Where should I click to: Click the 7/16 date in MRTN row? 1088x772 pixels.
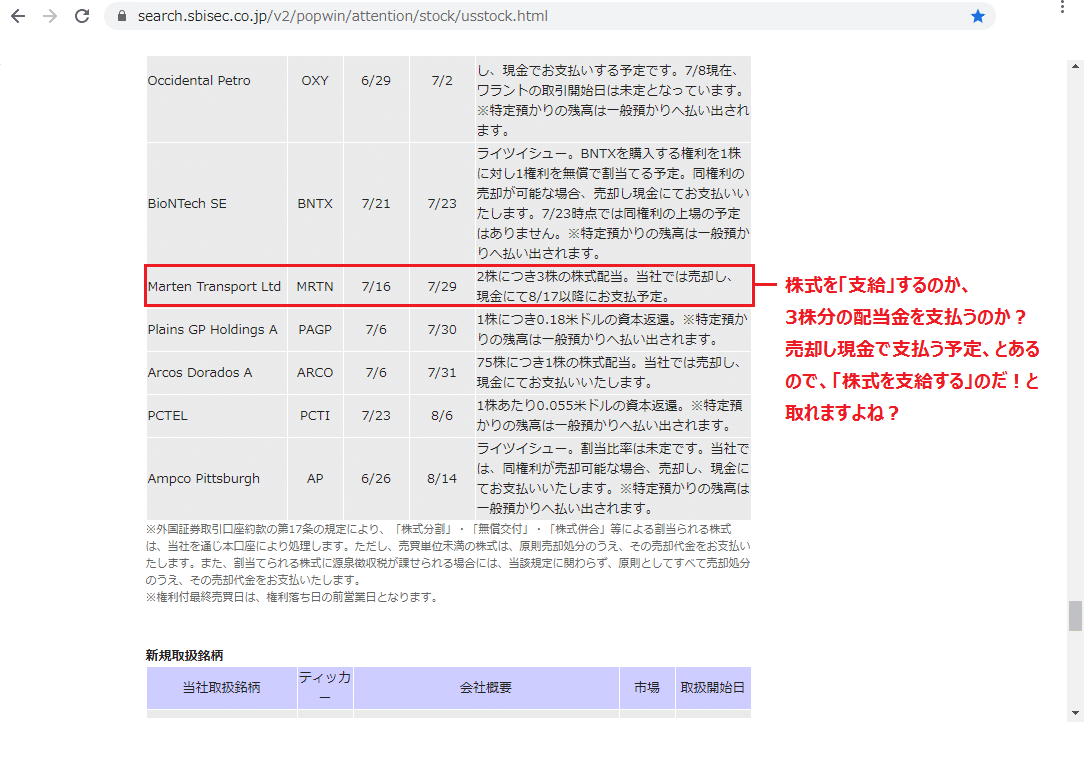coord(376,286)
